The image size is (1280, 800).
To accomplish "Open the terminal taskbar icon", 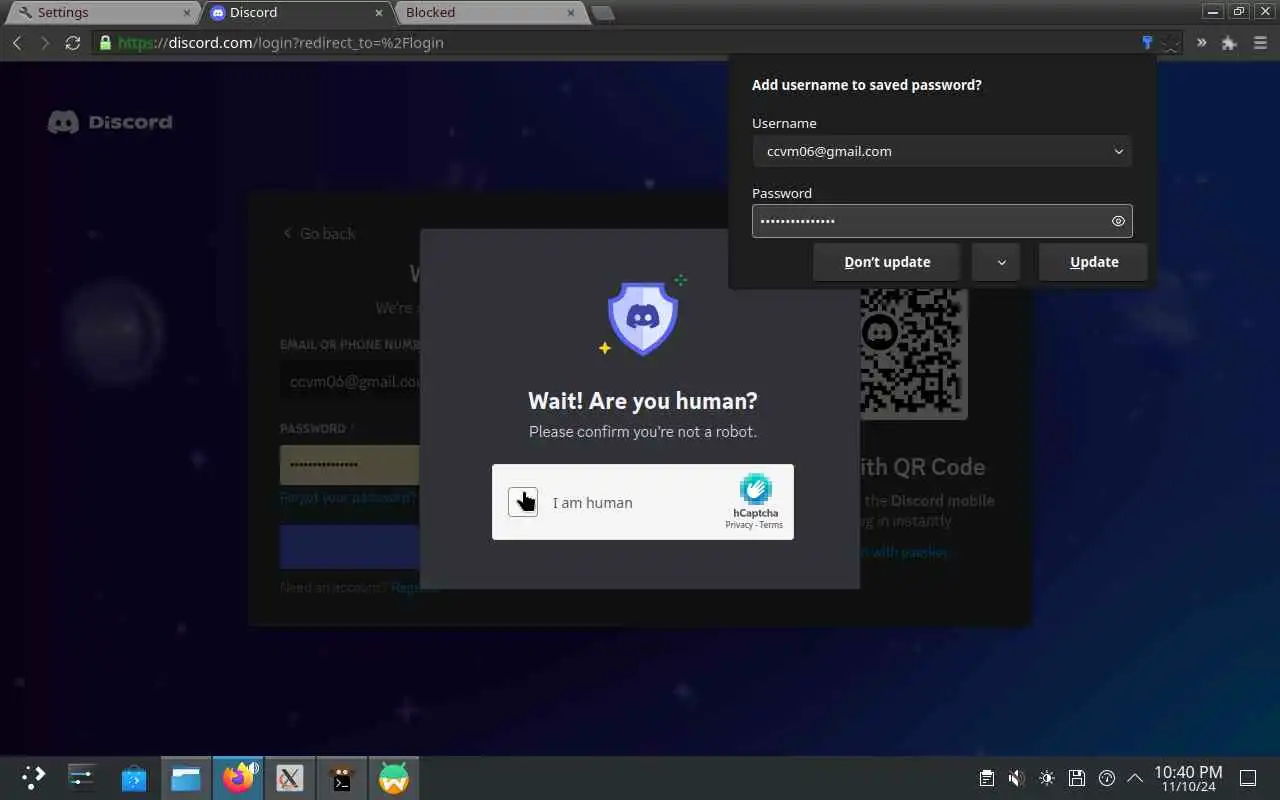I will pyautogui.click(x=342, y=777).
